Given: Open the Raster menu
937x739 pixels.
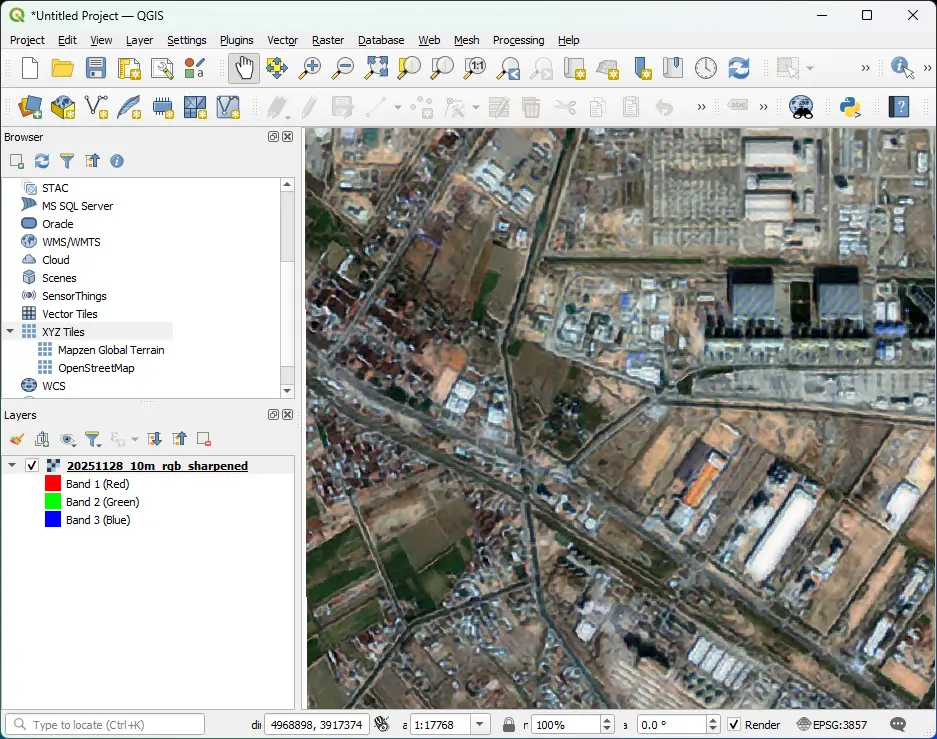Looking at the screenshot, I should pyautogui.click(x=327, y=40).
